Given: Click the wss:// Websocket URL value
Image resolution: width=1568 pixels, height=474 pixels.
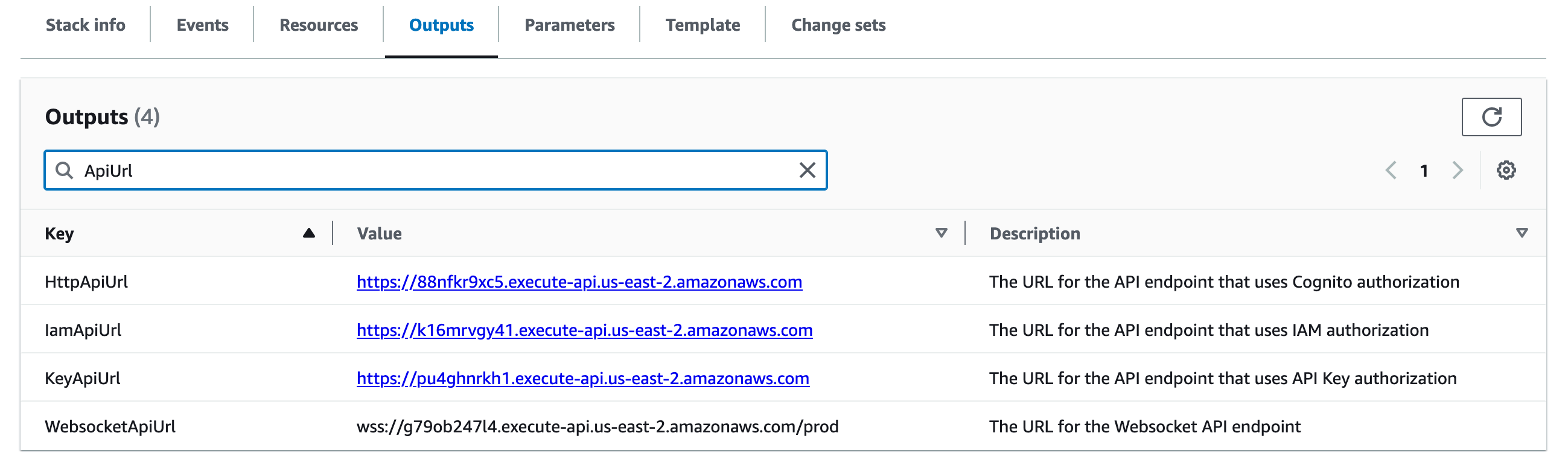Looking at the screenshot, I should coord(597,426).
